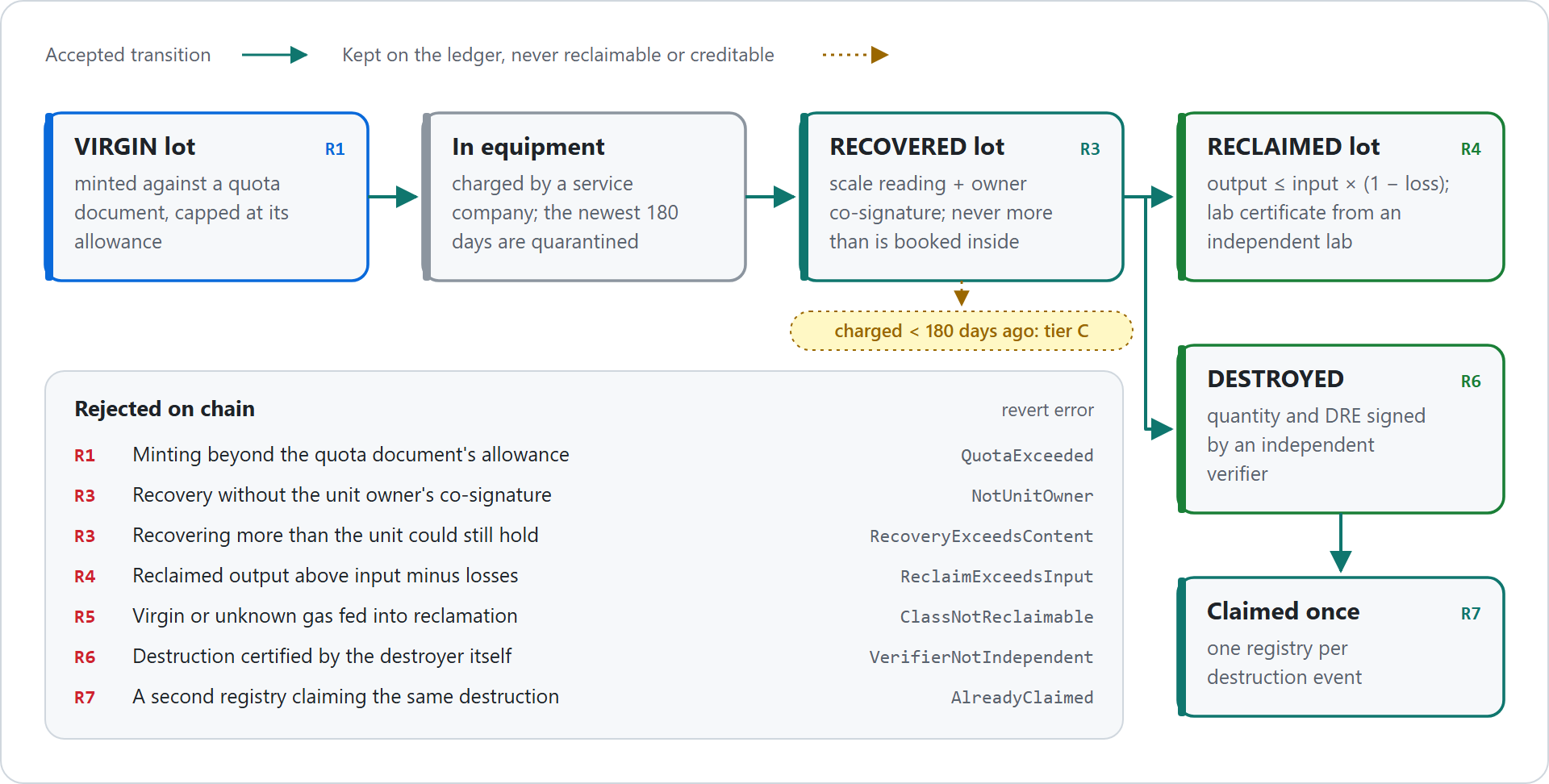The image size is (1549, 784).
Task: Select 'Virgin or unknown gas fed into reclamation'
Action: click(325, 616)
